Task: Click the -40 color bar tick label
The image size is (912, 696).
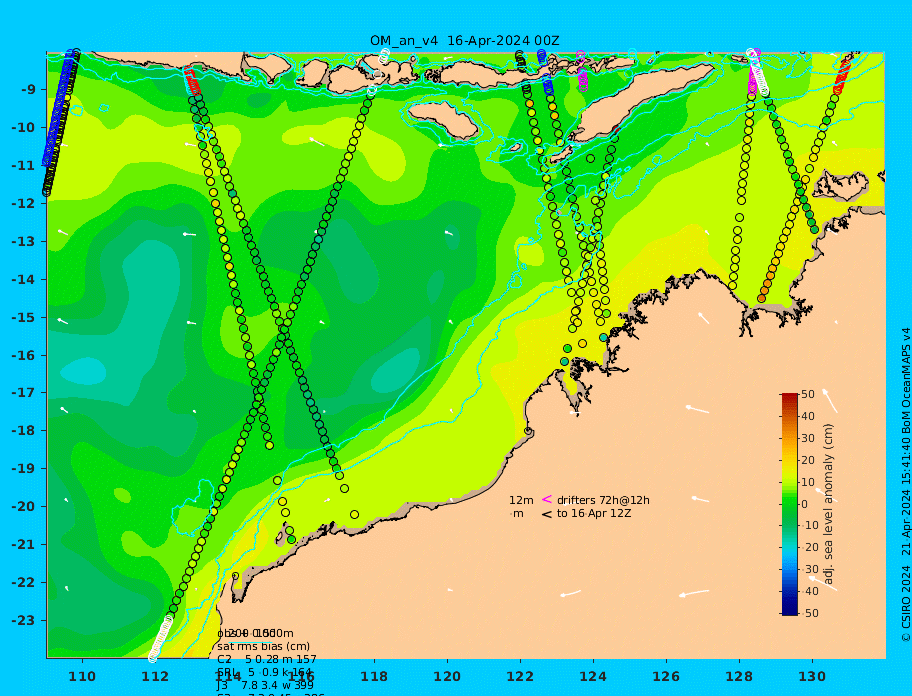Action: coord(810,591)
